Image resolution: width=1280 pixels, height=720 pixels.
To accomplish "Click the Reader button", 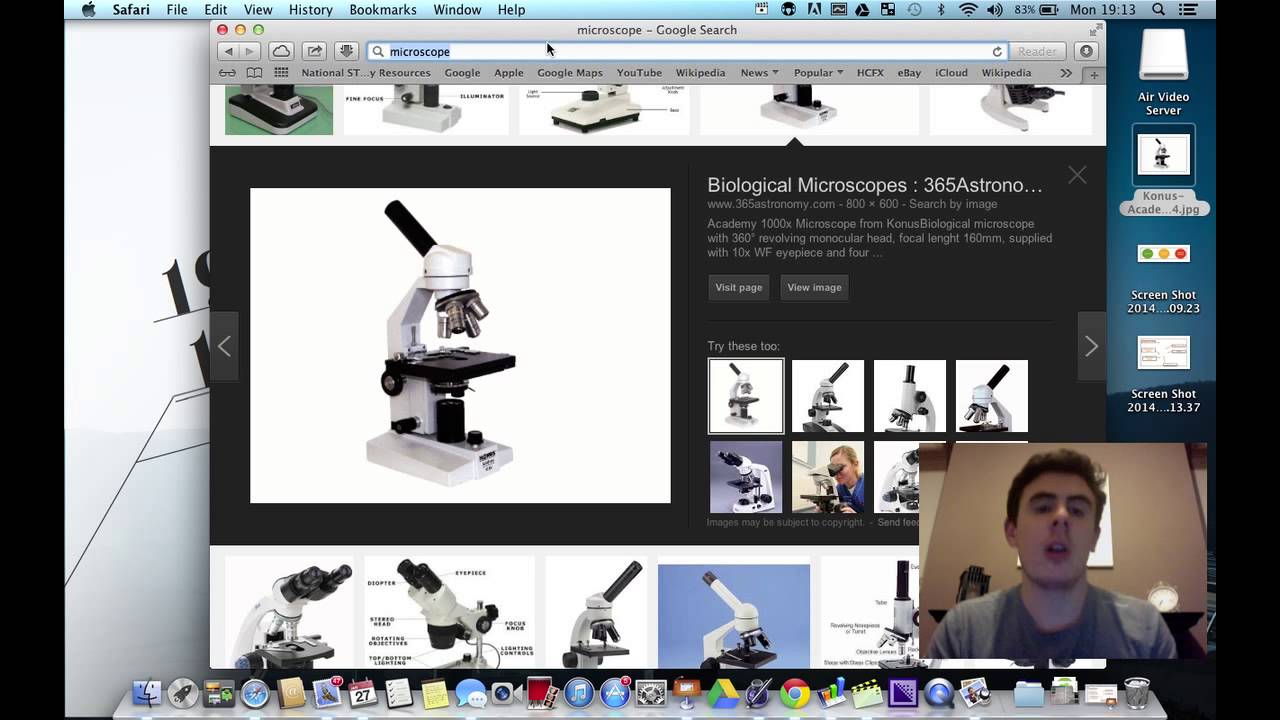I will click(1037, 51).
